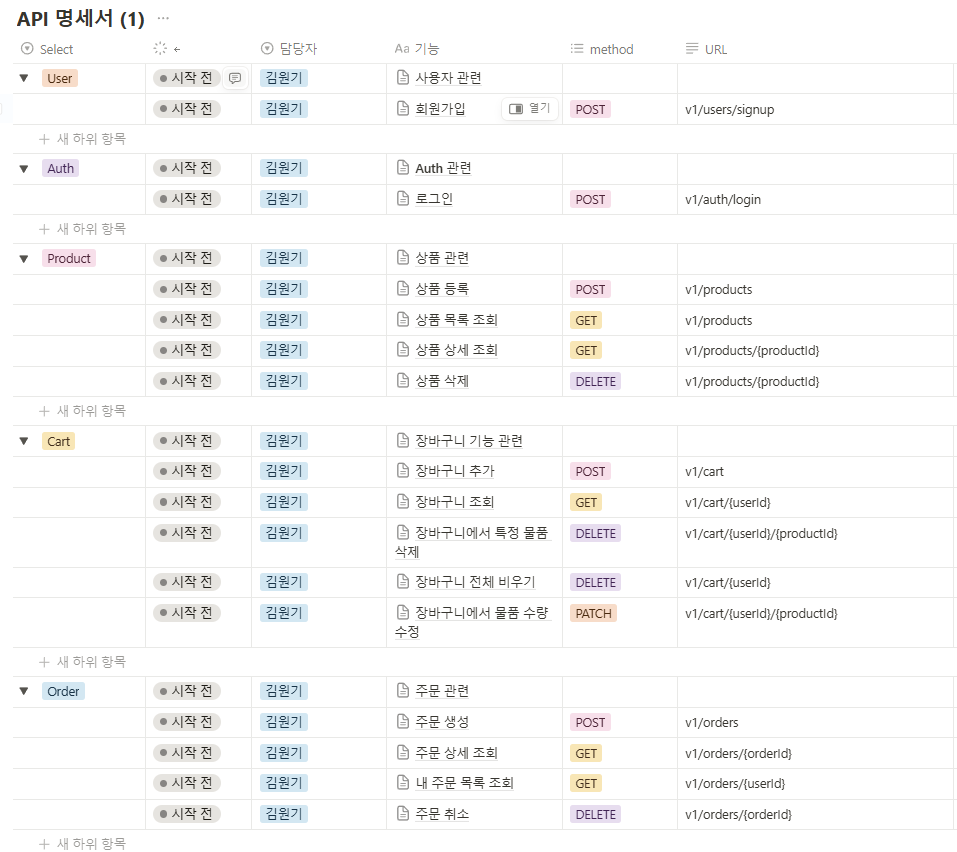Click GET tag in 장바구니 조회 row
This screenshot has height=852, width=957.
point(586,502)
